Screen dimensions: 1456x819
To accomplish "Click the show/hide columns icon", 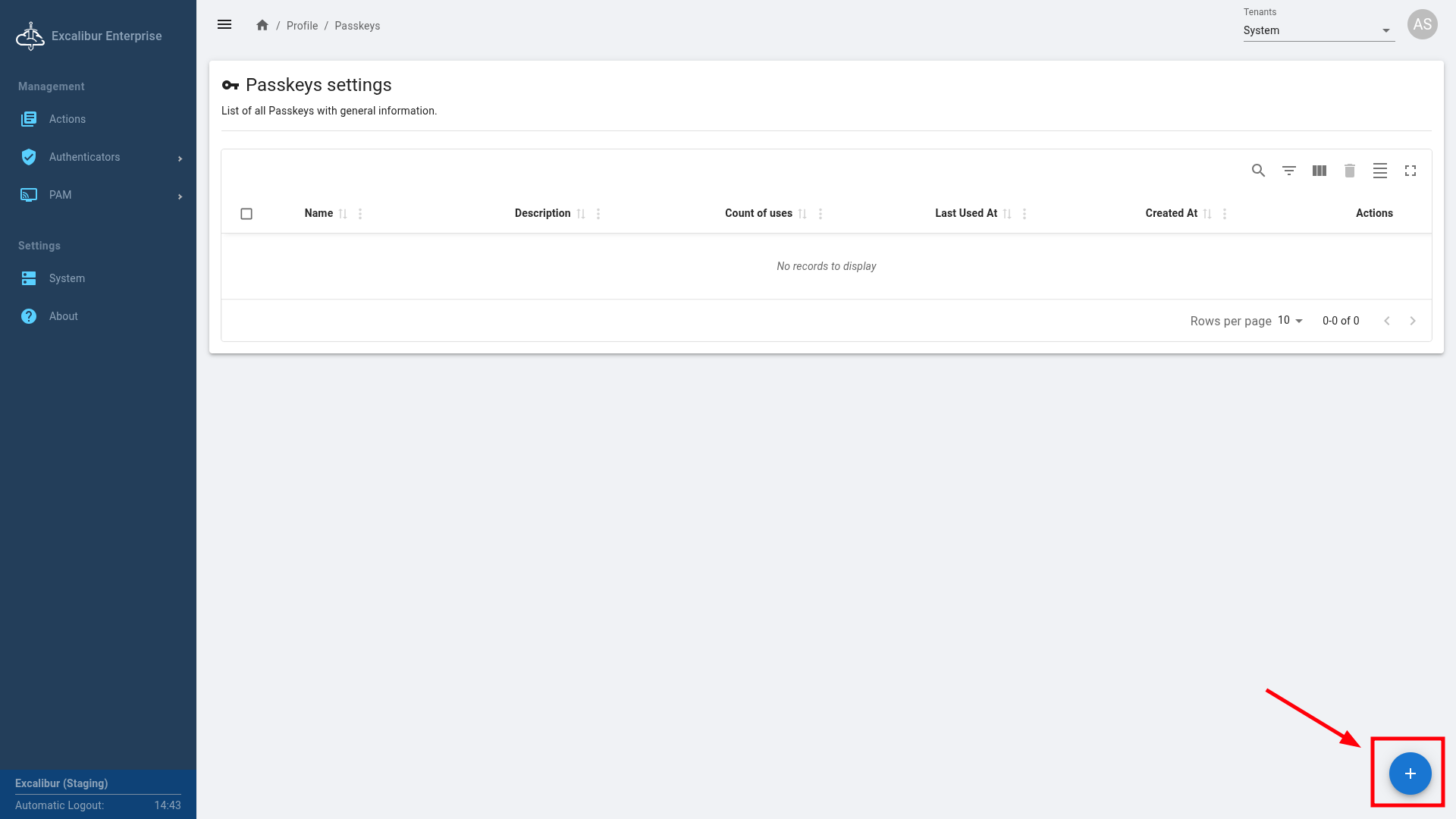I will click(1319, 171).
